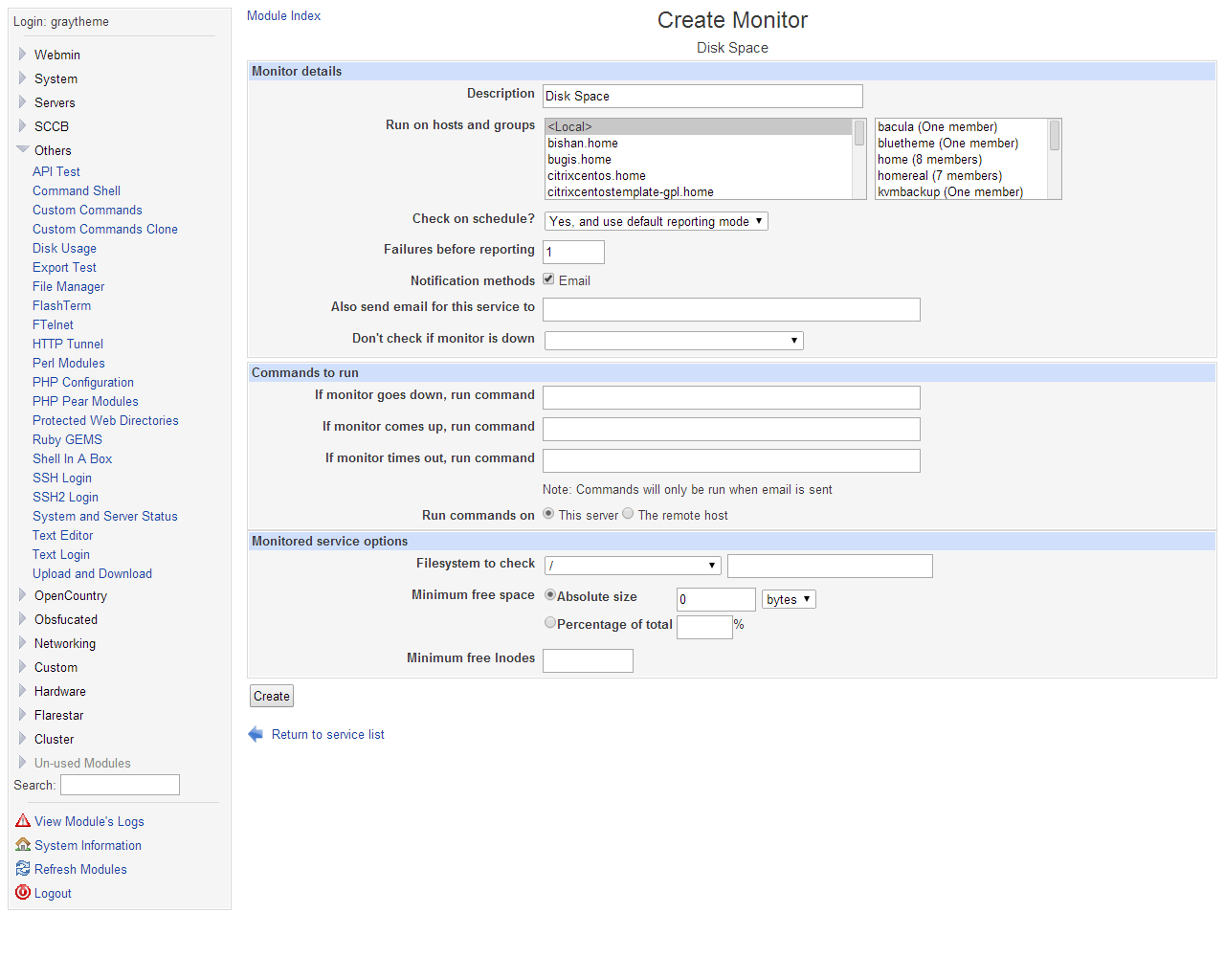The image size is (1225, 980).
Task: Choose Percentage of total radio option
Action: tap(550, 623)
